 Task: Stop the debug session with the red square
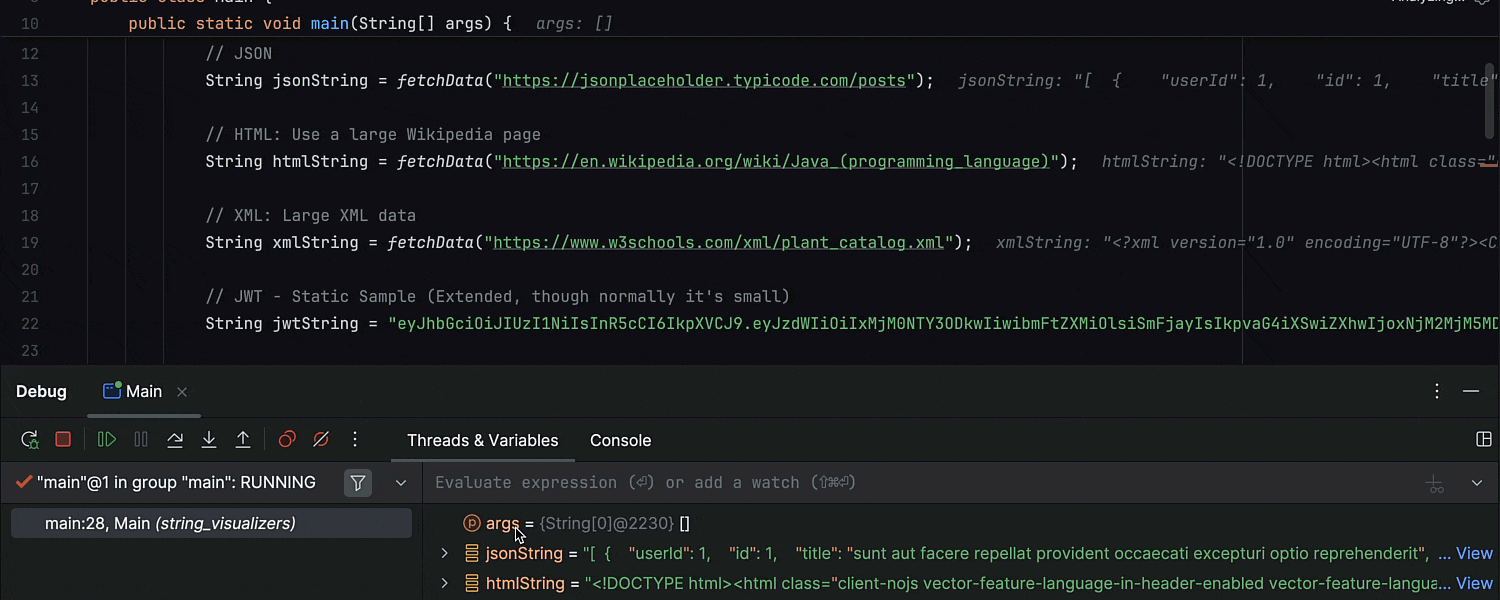pyautogui.click(x=63, y=440)
